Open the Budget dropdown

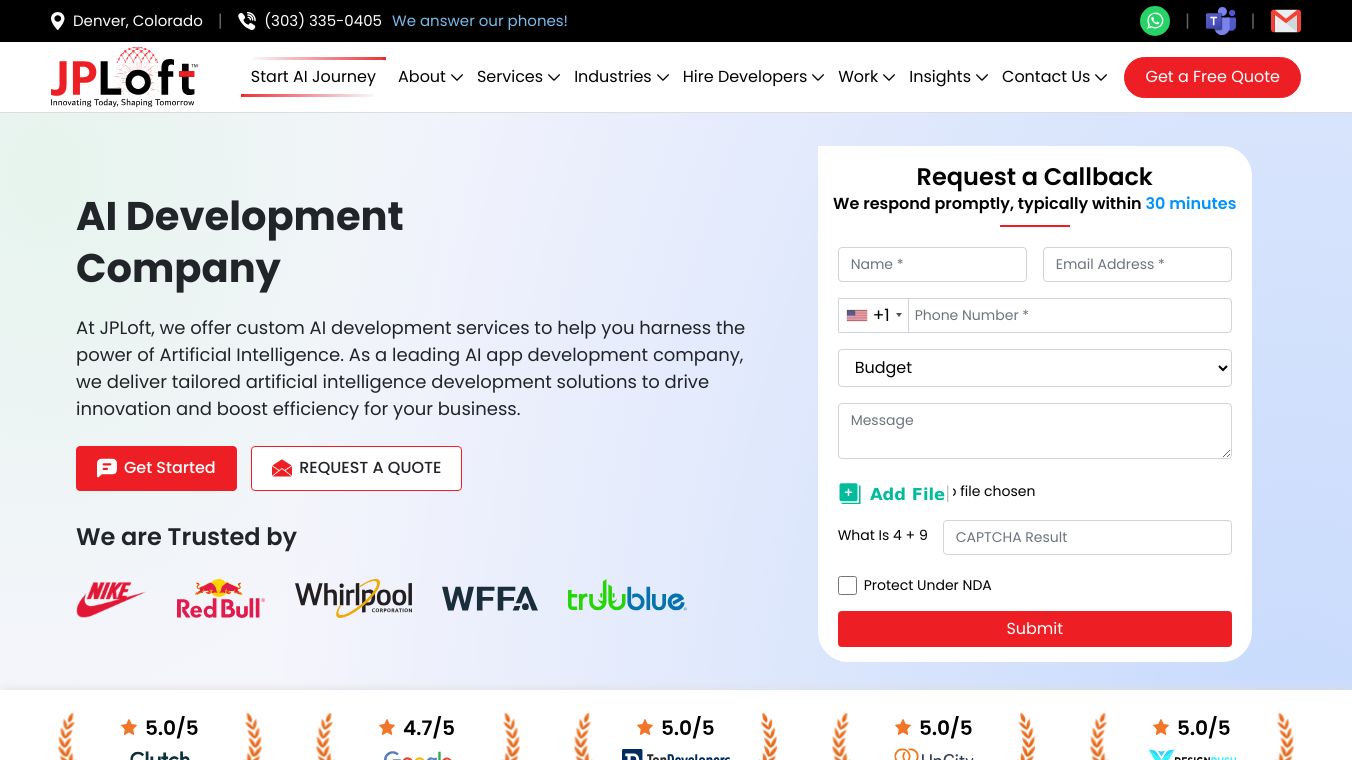(1035, 368)
